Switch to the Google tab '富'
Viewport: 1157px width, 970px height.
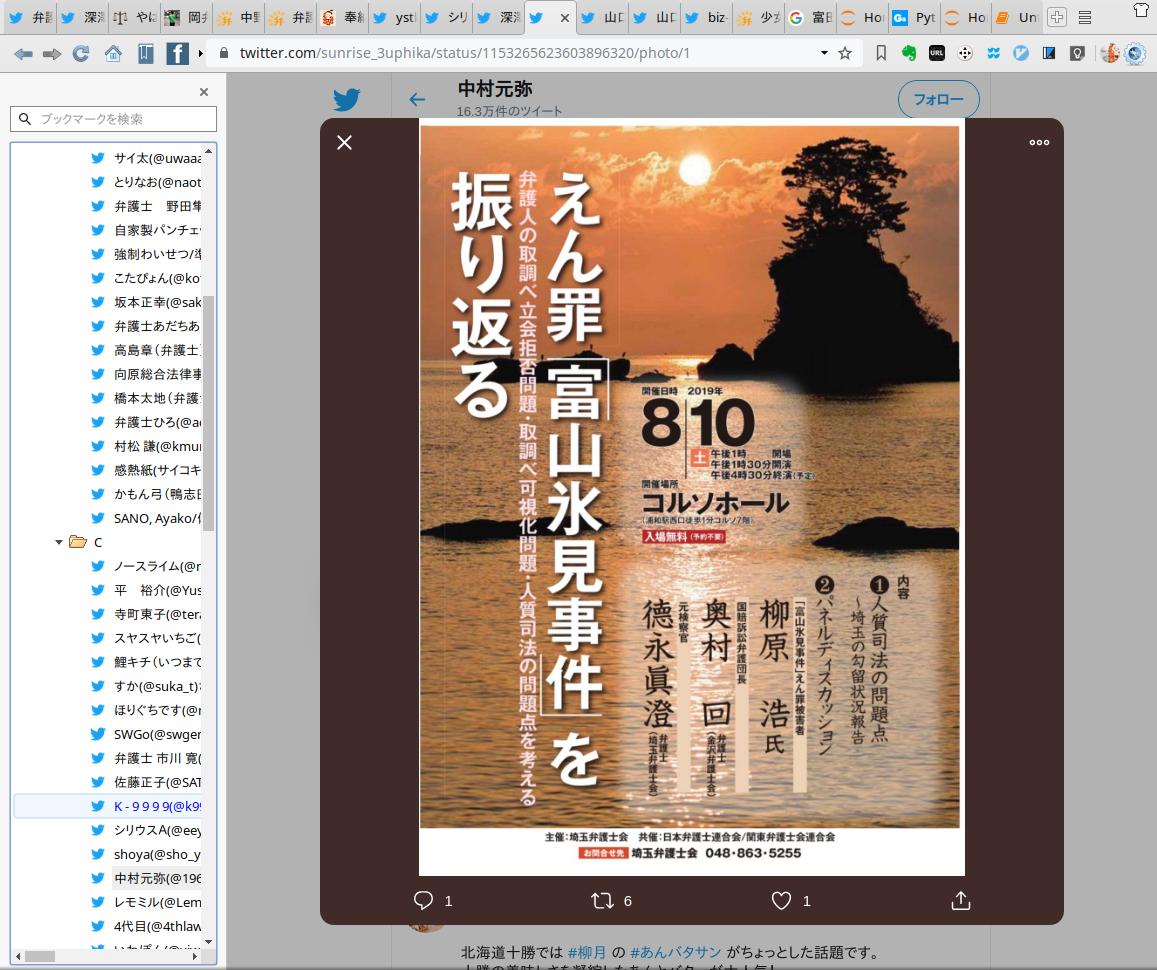coord(810,18)
